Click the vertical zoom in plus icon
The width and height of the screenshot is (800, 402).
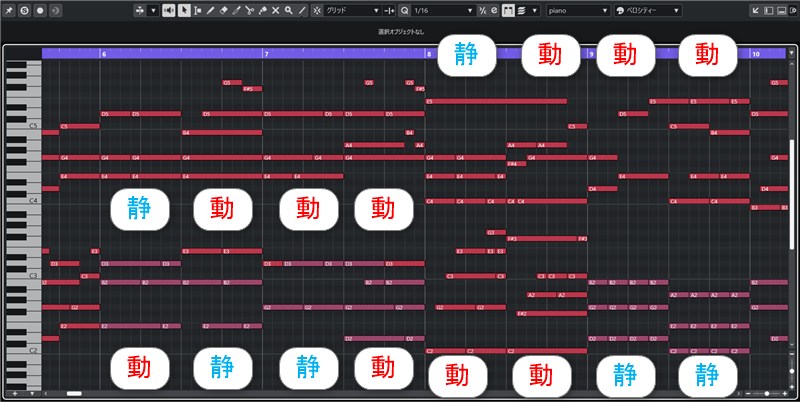click(791, 386)
